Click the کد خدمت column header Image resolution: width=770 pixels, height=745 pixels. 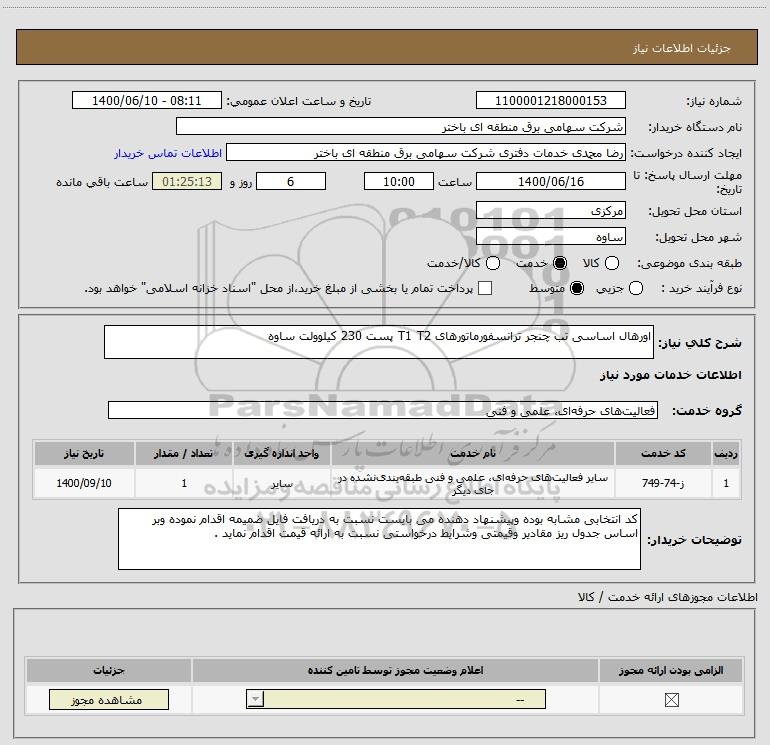click(663, 453)
